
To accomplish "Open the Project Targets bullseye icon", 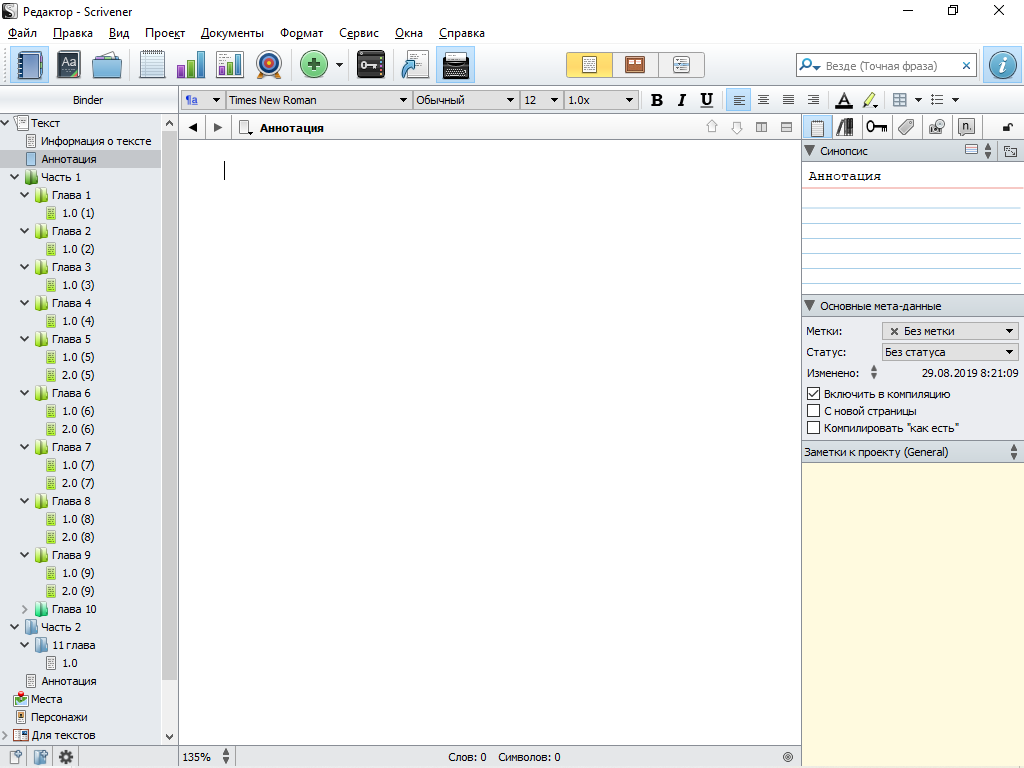I will (268, 65).
